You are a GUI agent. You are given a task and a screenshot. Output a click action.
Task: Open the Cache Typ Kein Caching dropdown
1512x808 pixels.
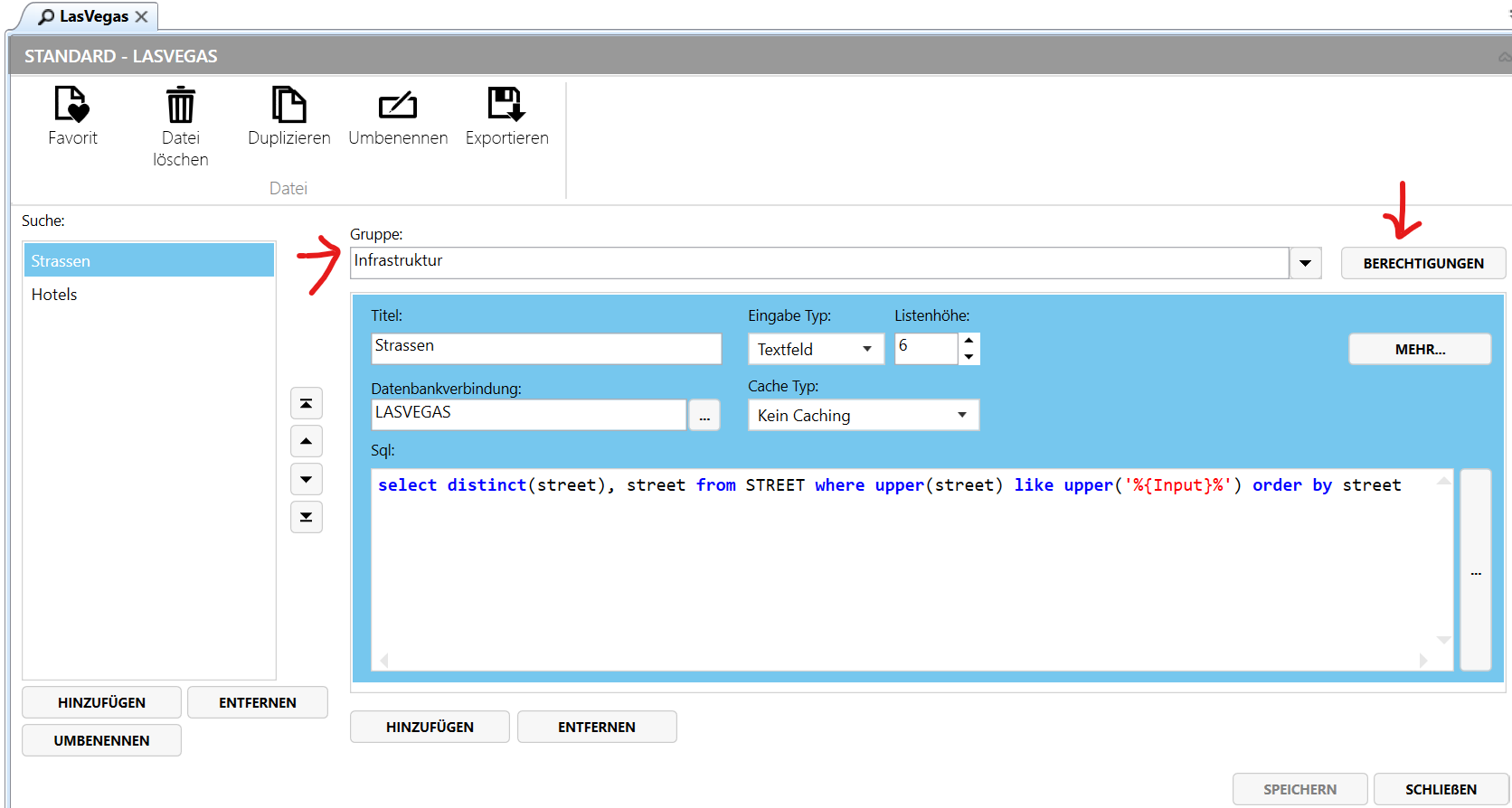(x=864, y=415)
